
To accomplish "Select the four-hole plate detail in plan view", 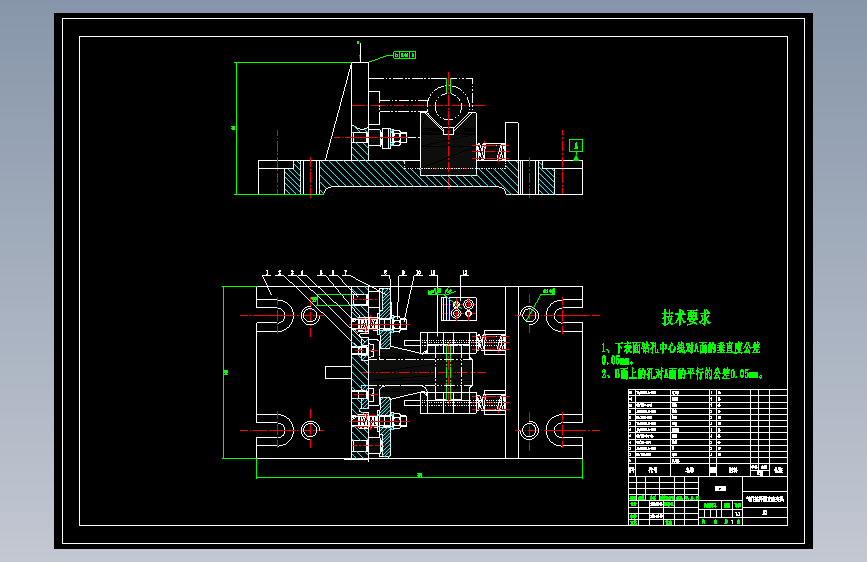I will coord(459,309).
